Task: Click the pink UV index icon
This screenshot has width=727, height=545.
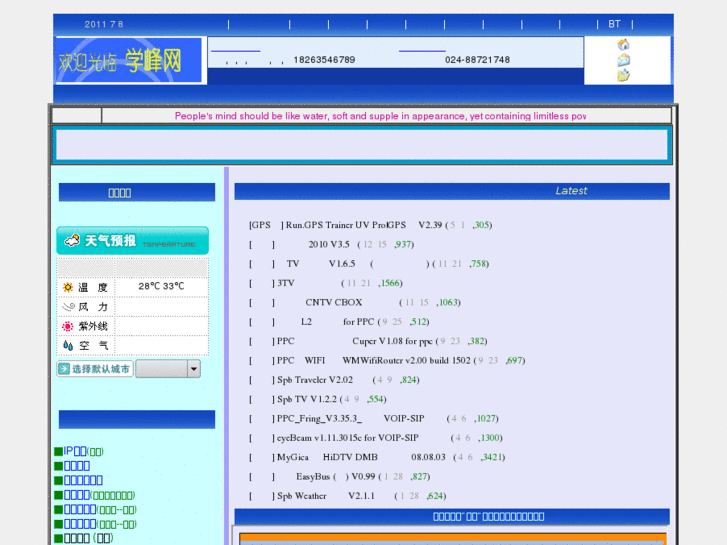Action: 68,326
